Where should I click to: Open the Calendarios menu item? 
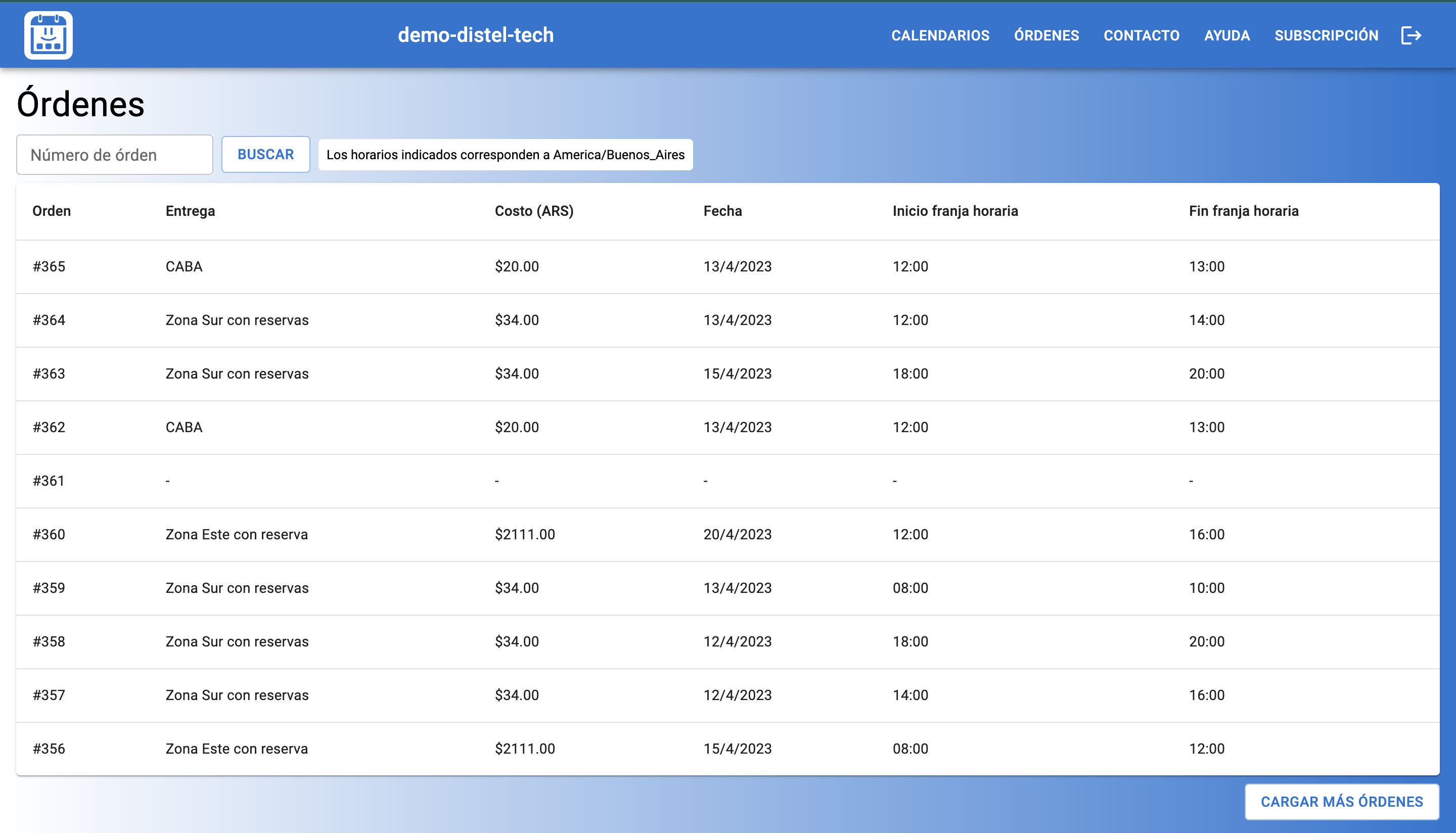tap(940, 35)
